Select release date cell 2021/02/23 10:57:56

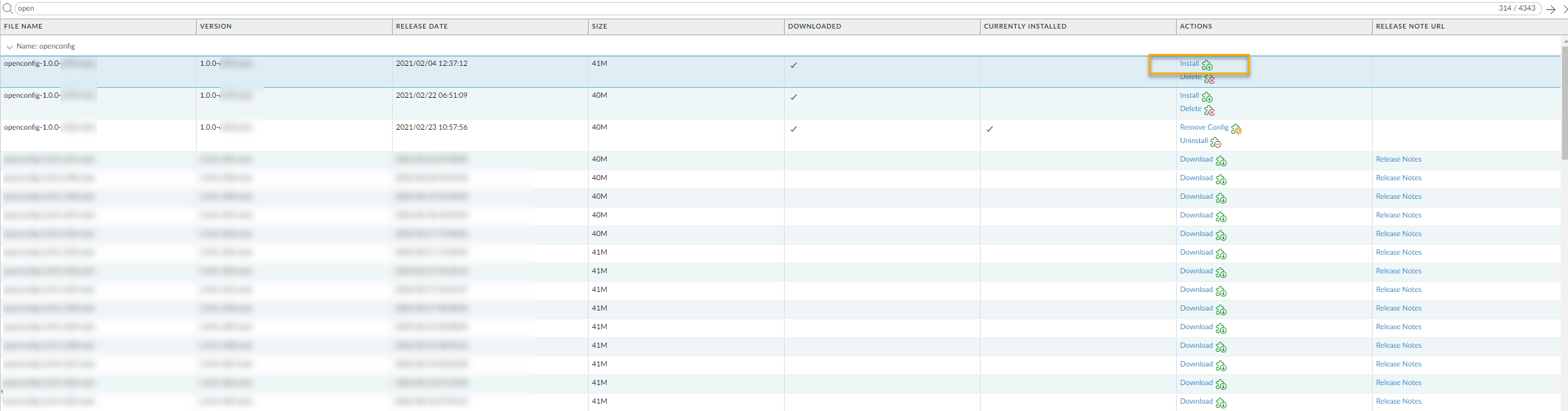(x=432, y=128)
